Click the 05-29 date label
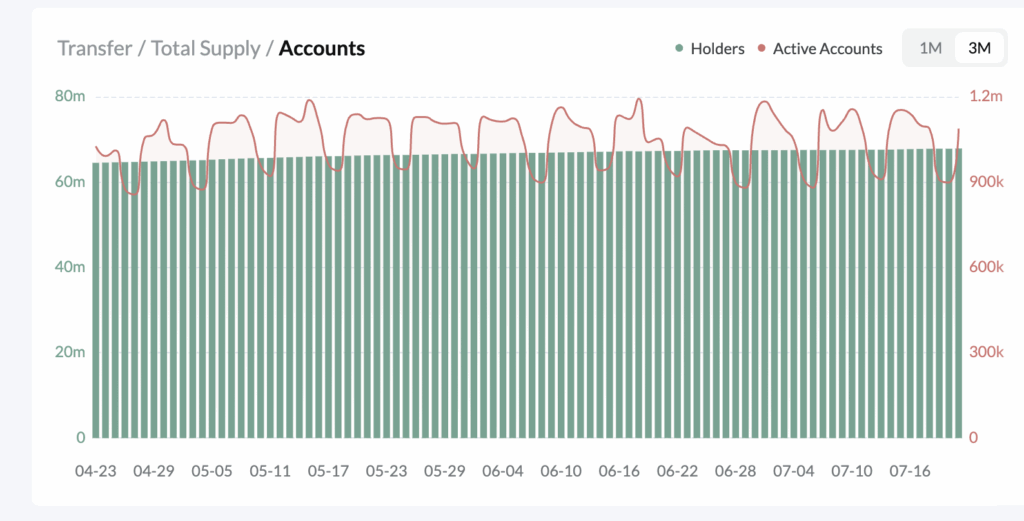The height and width of the screenshot is (521, 1024). tap(444, 471)
